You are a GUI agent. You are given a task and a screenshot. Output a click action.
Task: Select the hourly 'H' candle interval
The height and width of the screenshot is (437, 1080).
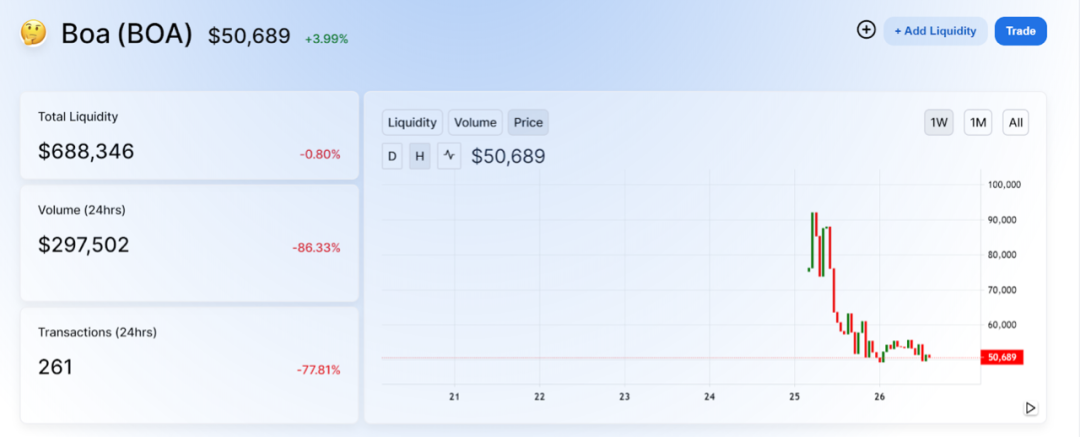[420, 156]
